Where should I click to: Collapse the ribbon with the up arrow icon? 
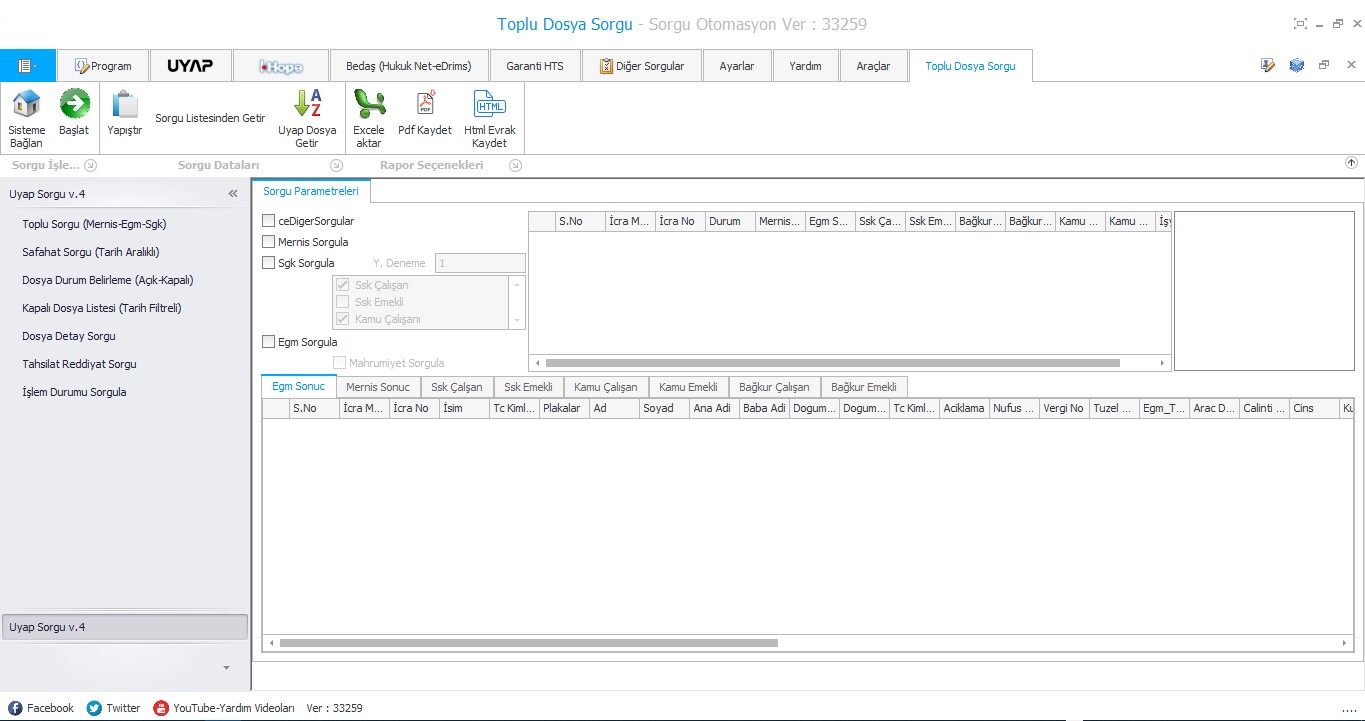pos(1351,163)
